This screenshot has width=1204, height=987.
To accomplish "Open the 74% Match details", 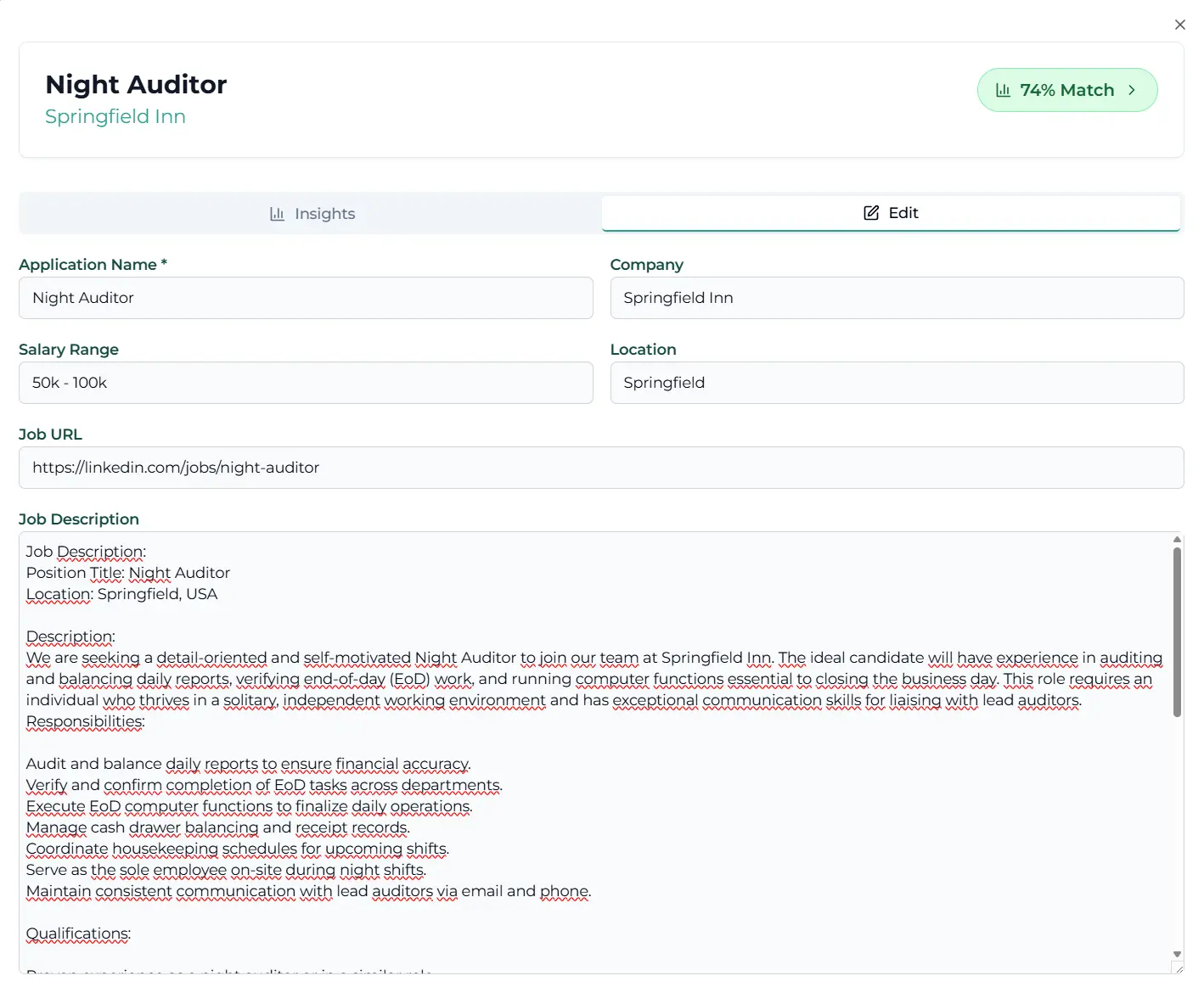I will [x=1067, y=89].
